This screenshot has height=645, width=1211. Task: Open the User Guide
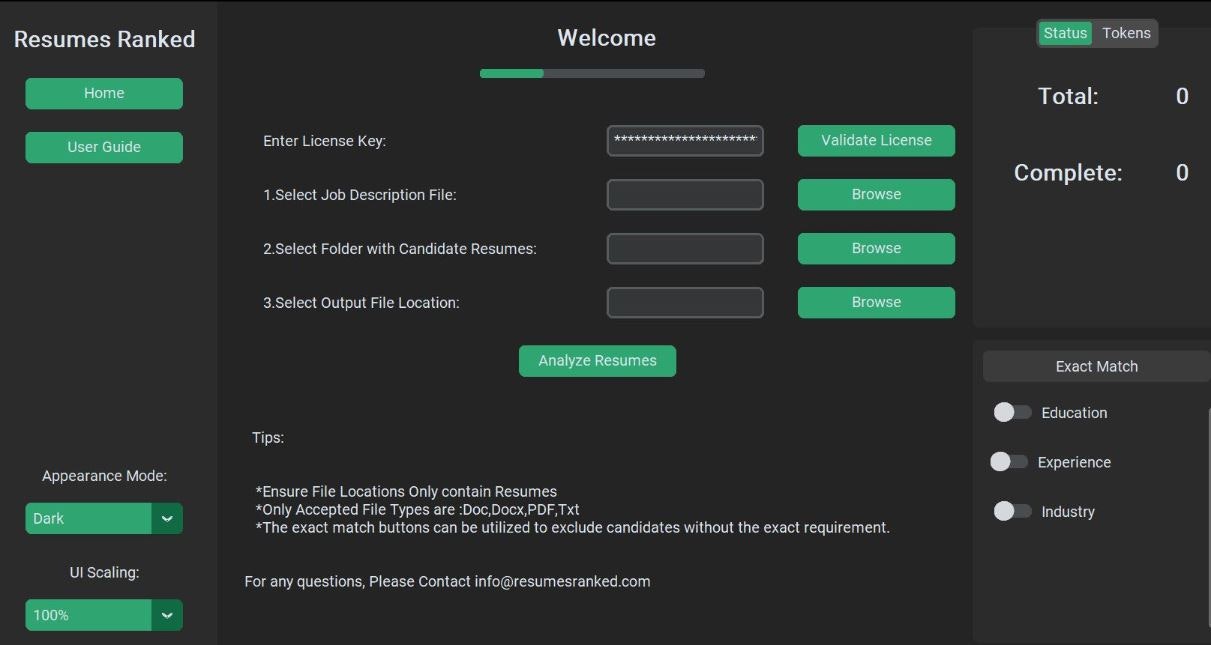point(104,147)
